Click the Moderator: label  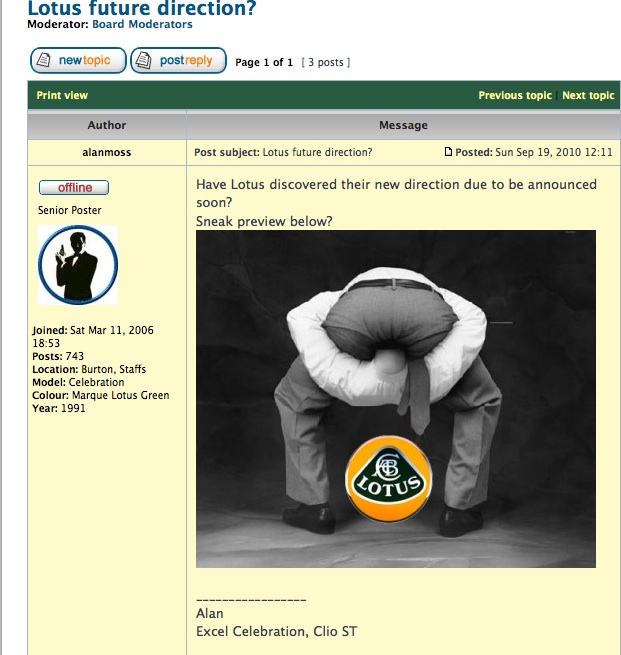coord(58,24)
